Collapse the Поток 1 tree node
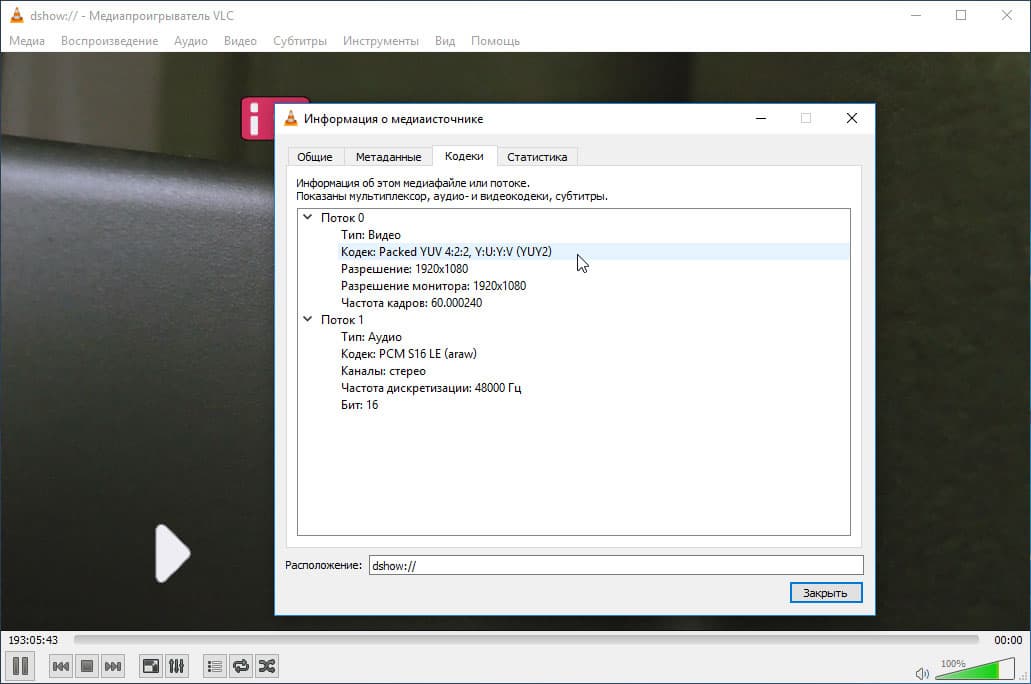The height and width of the screenshot is (684, 1031). coord(307,319)
